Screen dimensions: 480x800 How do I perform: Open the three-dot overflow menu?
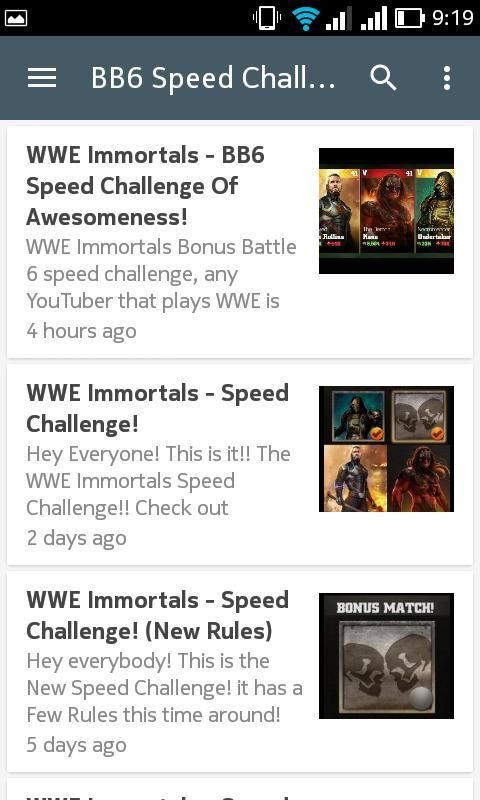447,78
